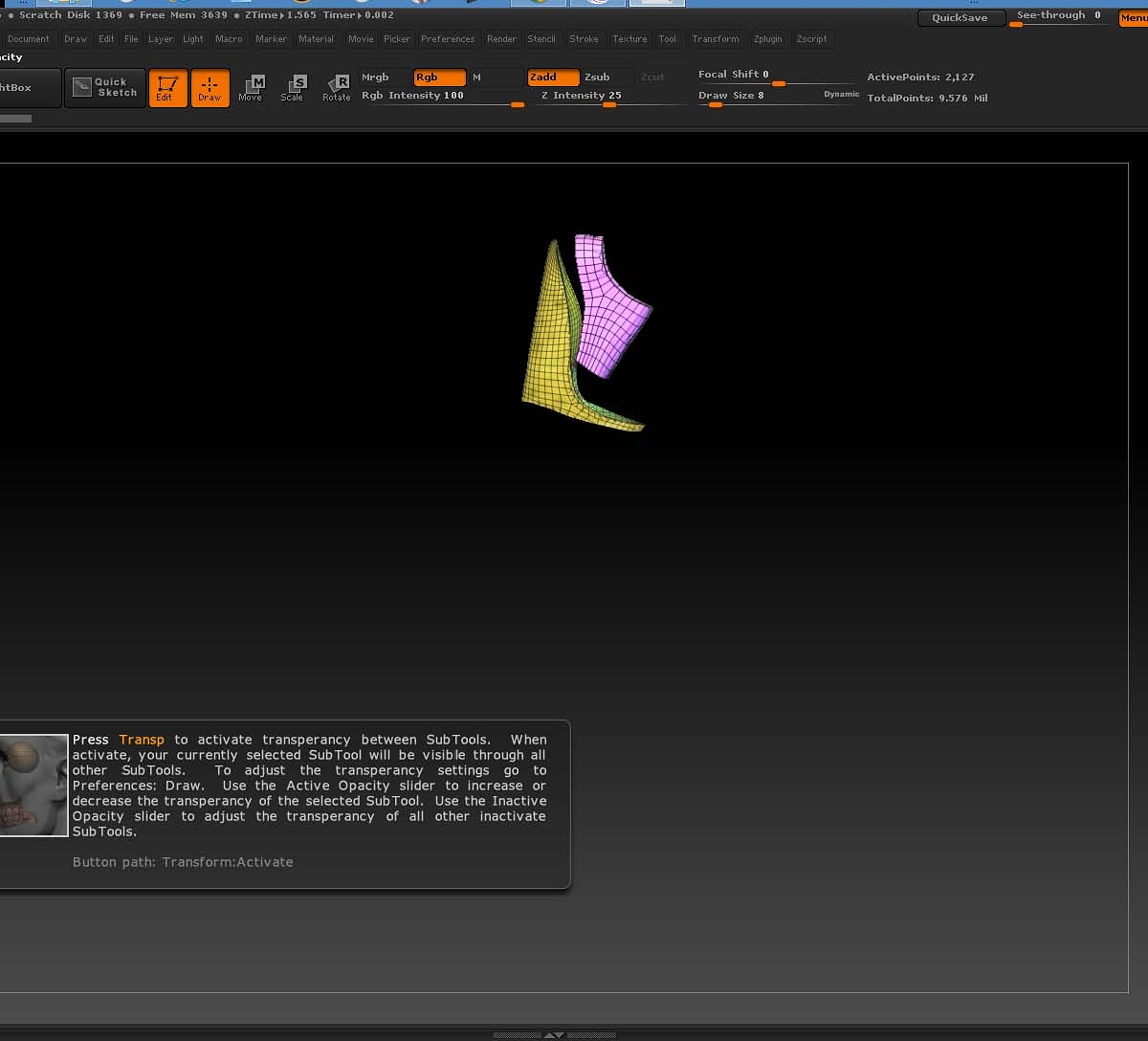Click 'Button path: Transform:Activate' text
1148x1041 pixels.
point(183,862)
